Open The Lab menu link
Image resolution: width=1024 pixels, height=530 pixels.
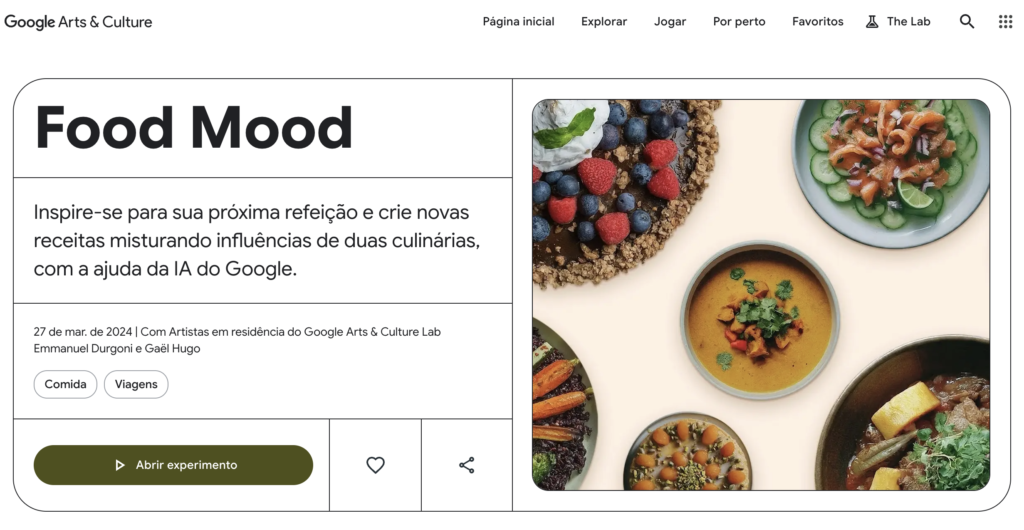[x=908, y=22]
